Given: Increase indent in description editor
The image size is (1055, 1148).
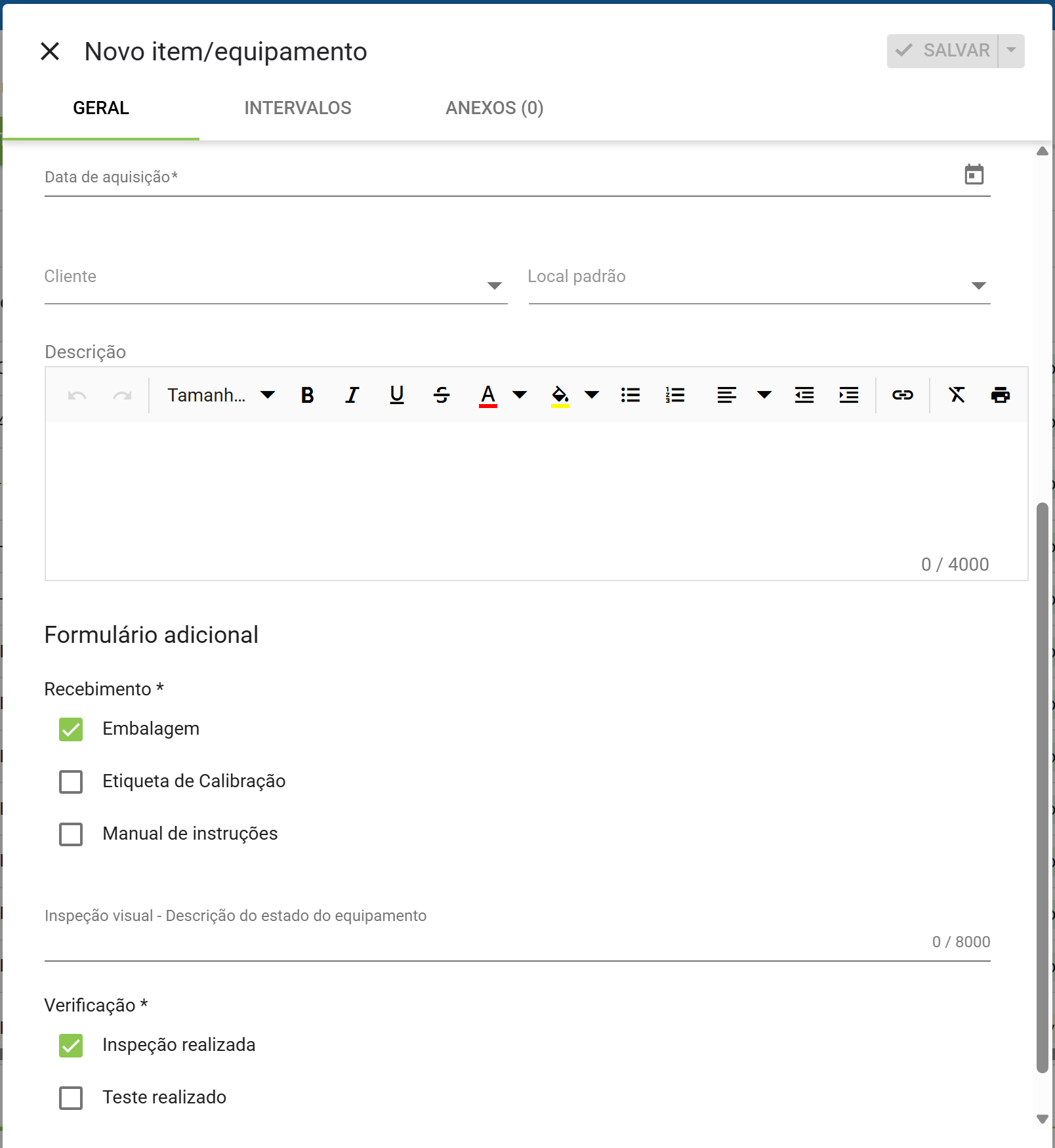Looking at the screenshot, I should [849, 395].
